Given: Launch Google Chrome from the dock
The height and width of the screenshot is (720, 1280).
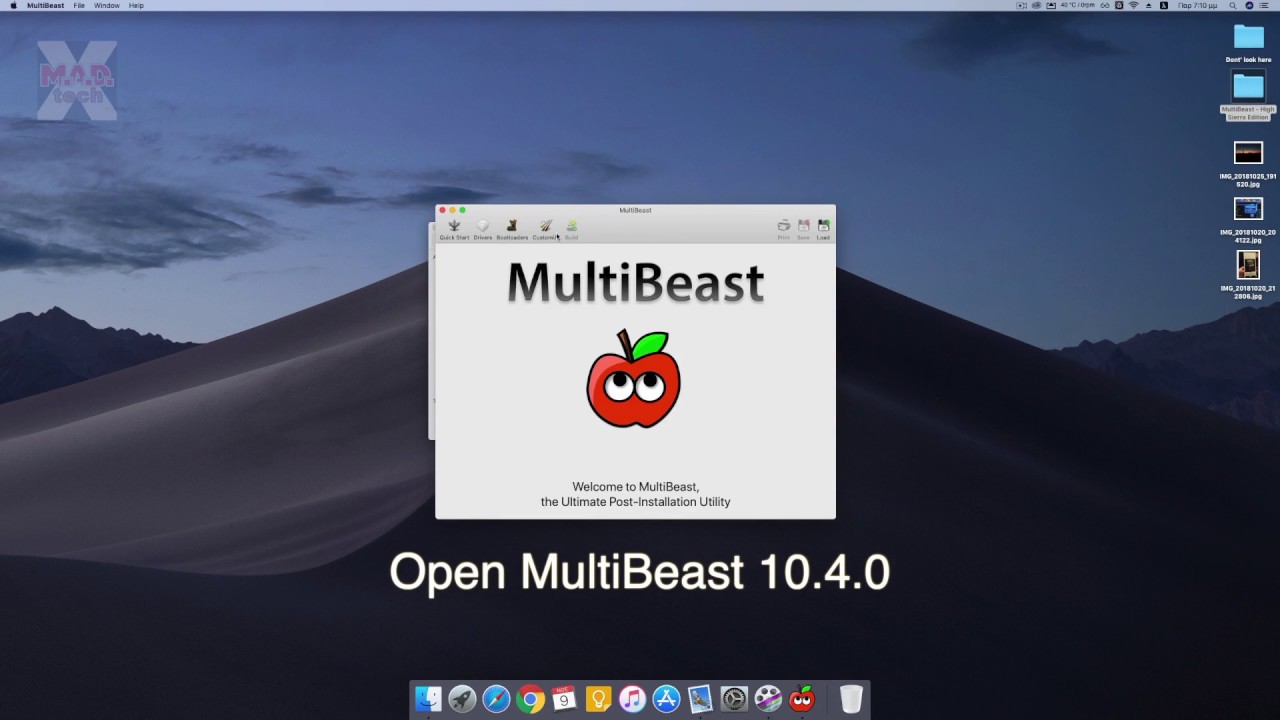Looking at the screenshot, I should tap(530, 698).
